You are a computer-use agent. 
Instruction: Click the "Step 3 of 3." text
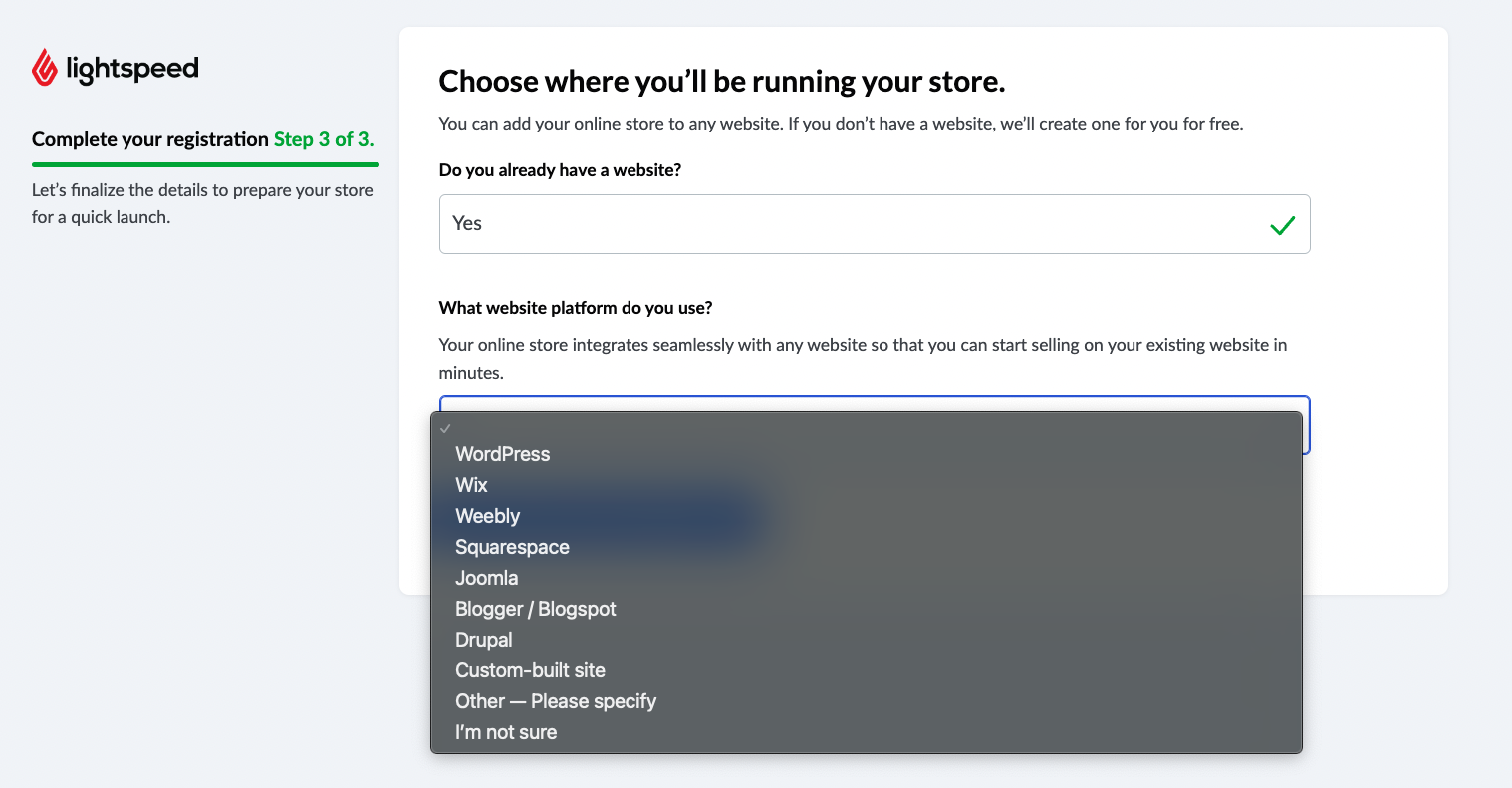point(324,139)
